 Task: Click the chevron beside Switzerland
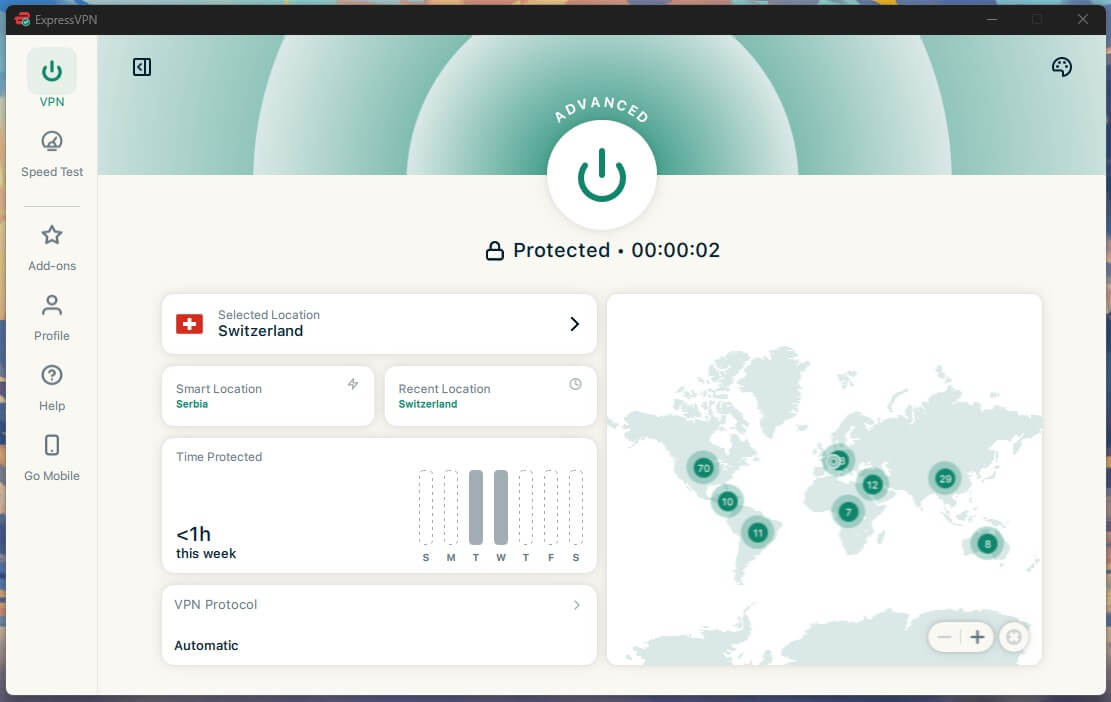pos(575,324)
